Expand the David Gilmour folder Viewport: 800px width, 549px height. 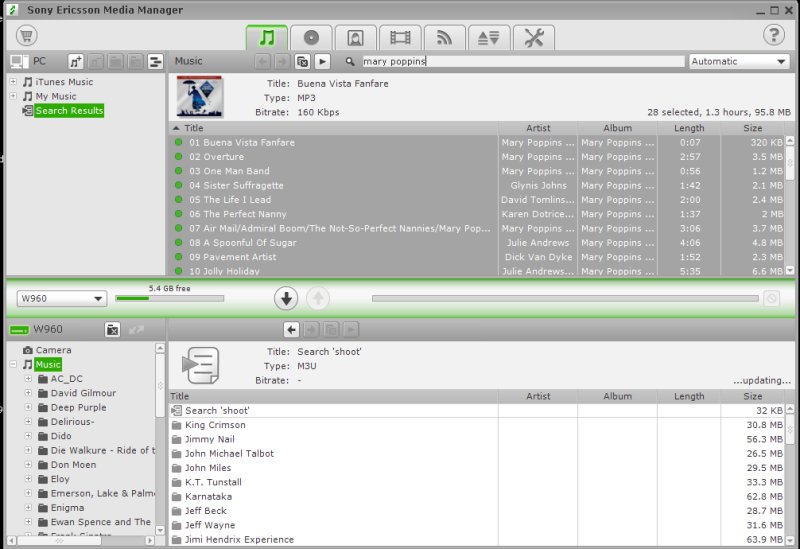[29, 393]
